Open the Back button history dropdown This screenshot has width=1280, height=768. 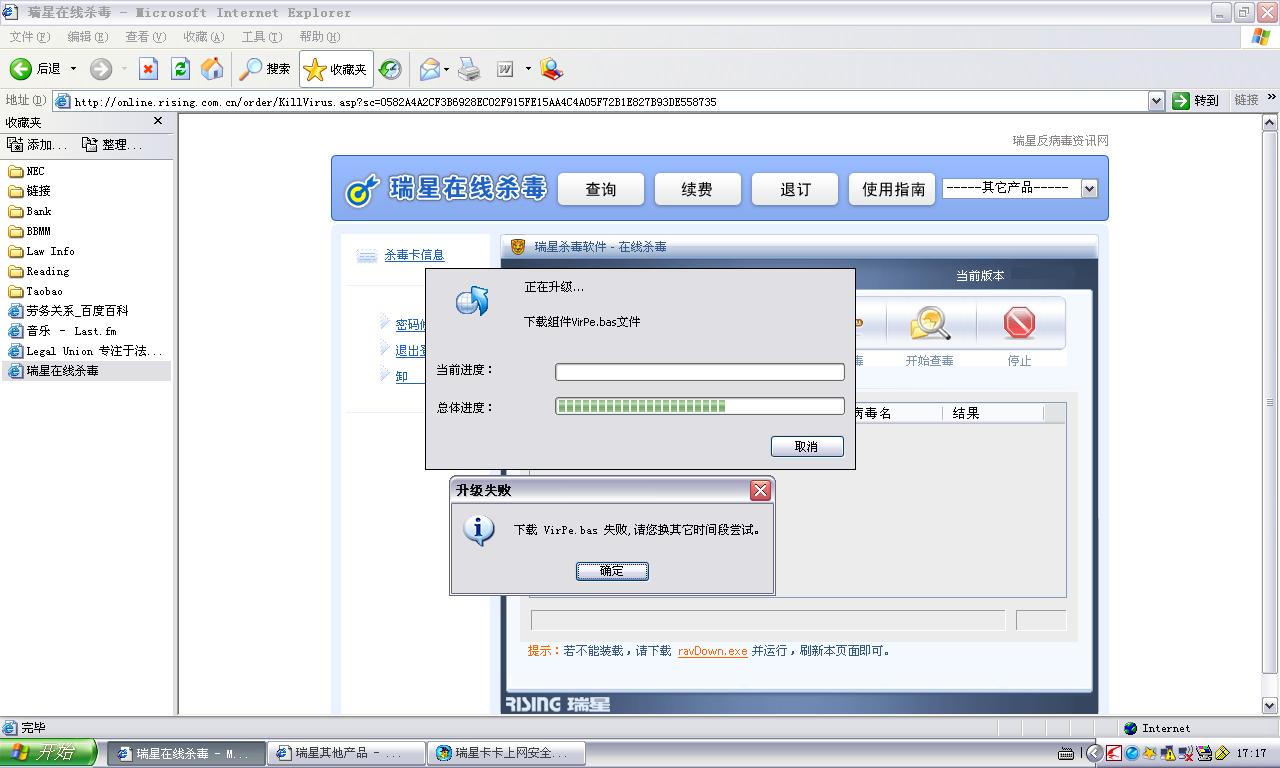coord(74,69)
